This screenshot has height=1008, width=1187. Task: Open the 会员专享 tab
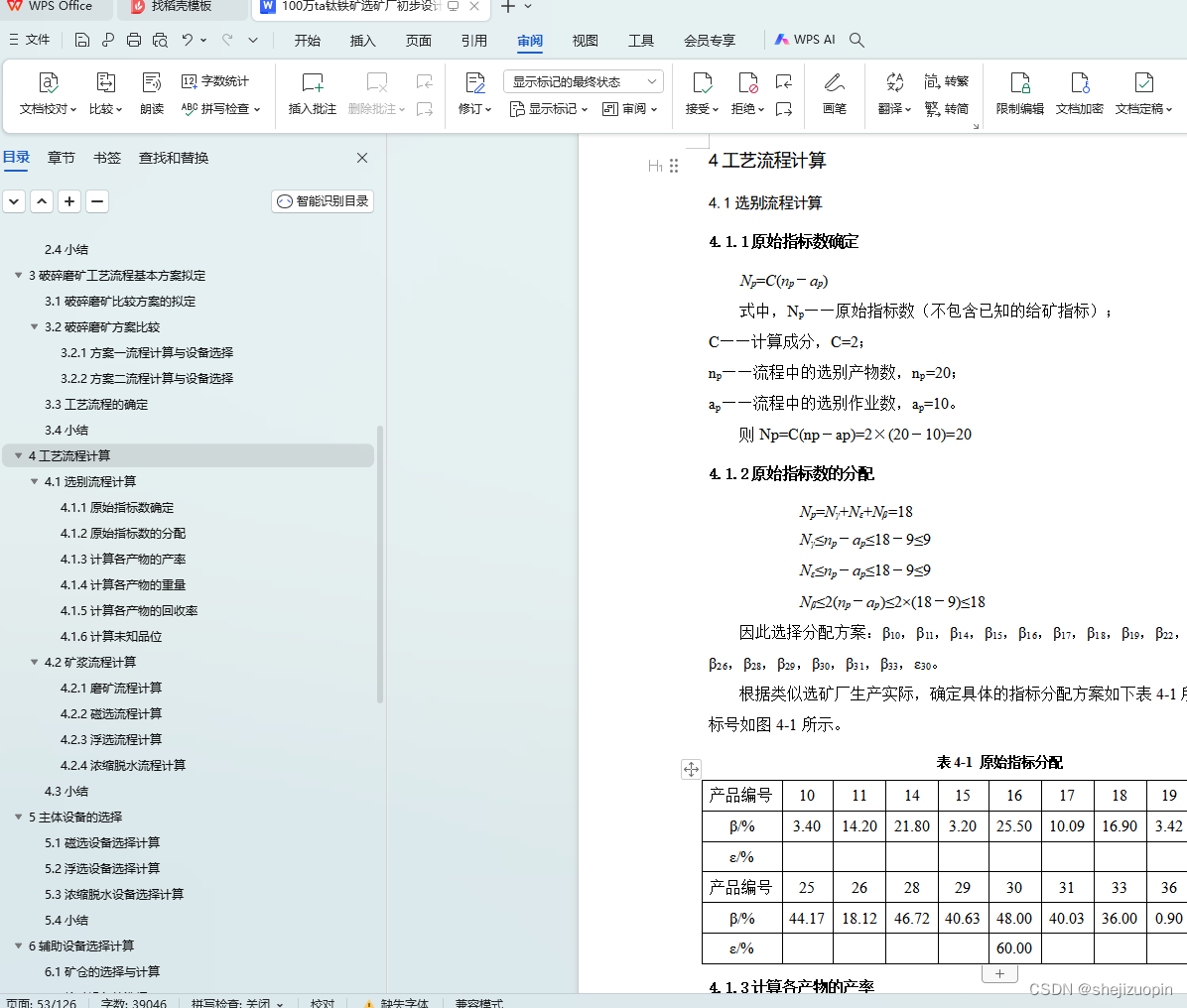pyautogui.click(x=710, y=40)
